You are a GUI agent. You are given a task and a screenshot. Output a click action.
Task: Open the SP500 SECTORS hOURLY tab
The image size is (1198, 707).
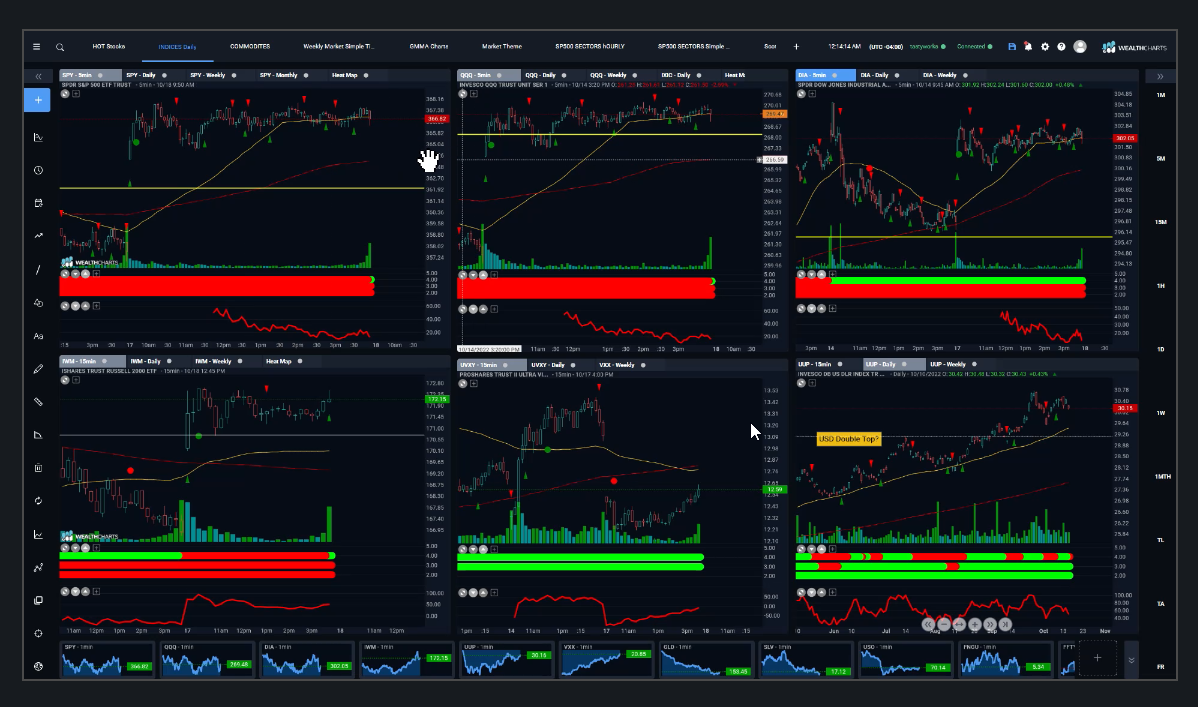[590, 47]
